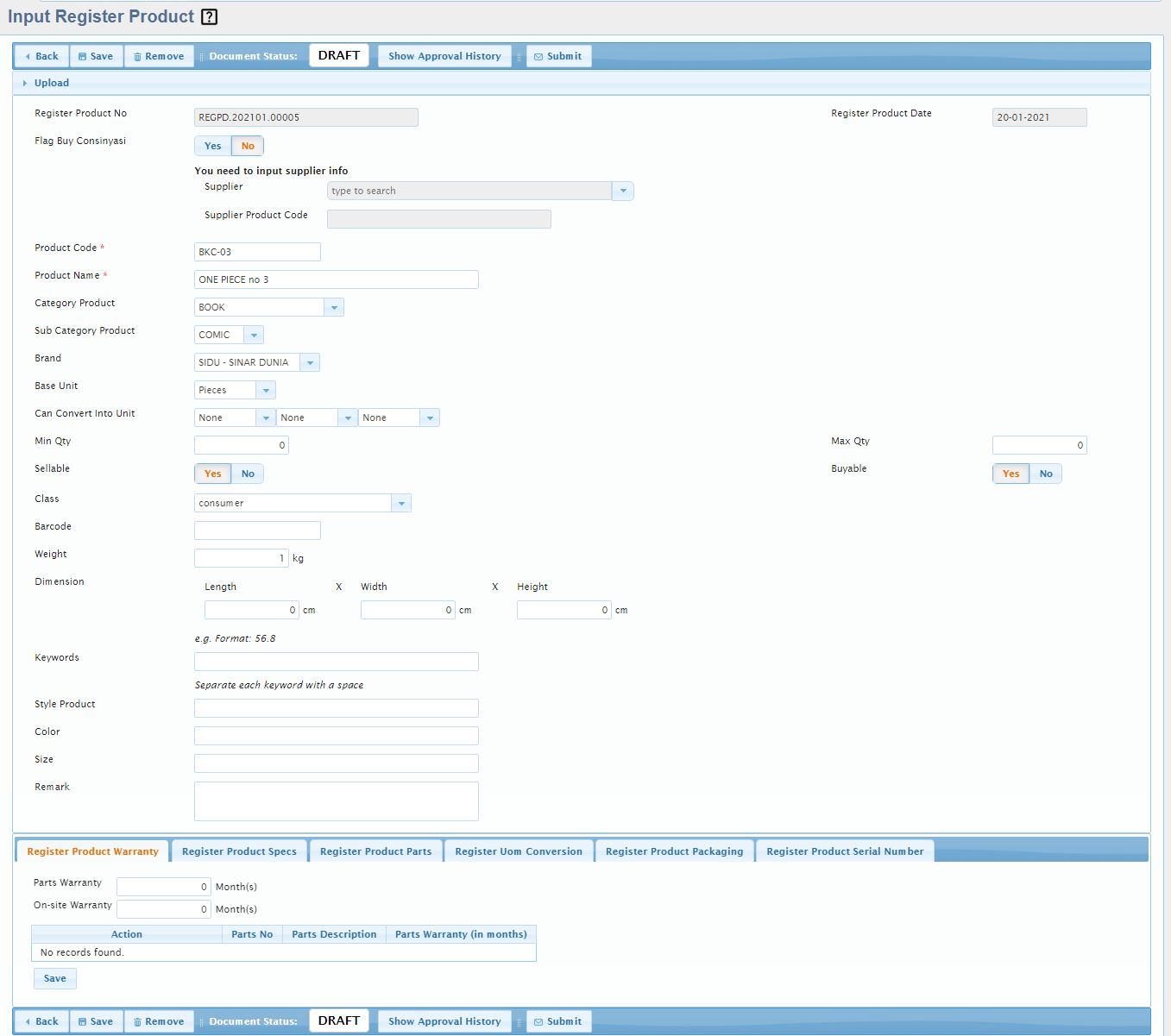
Task: Open the Brand dropdown arrow
Action: [x=310, y=362]
